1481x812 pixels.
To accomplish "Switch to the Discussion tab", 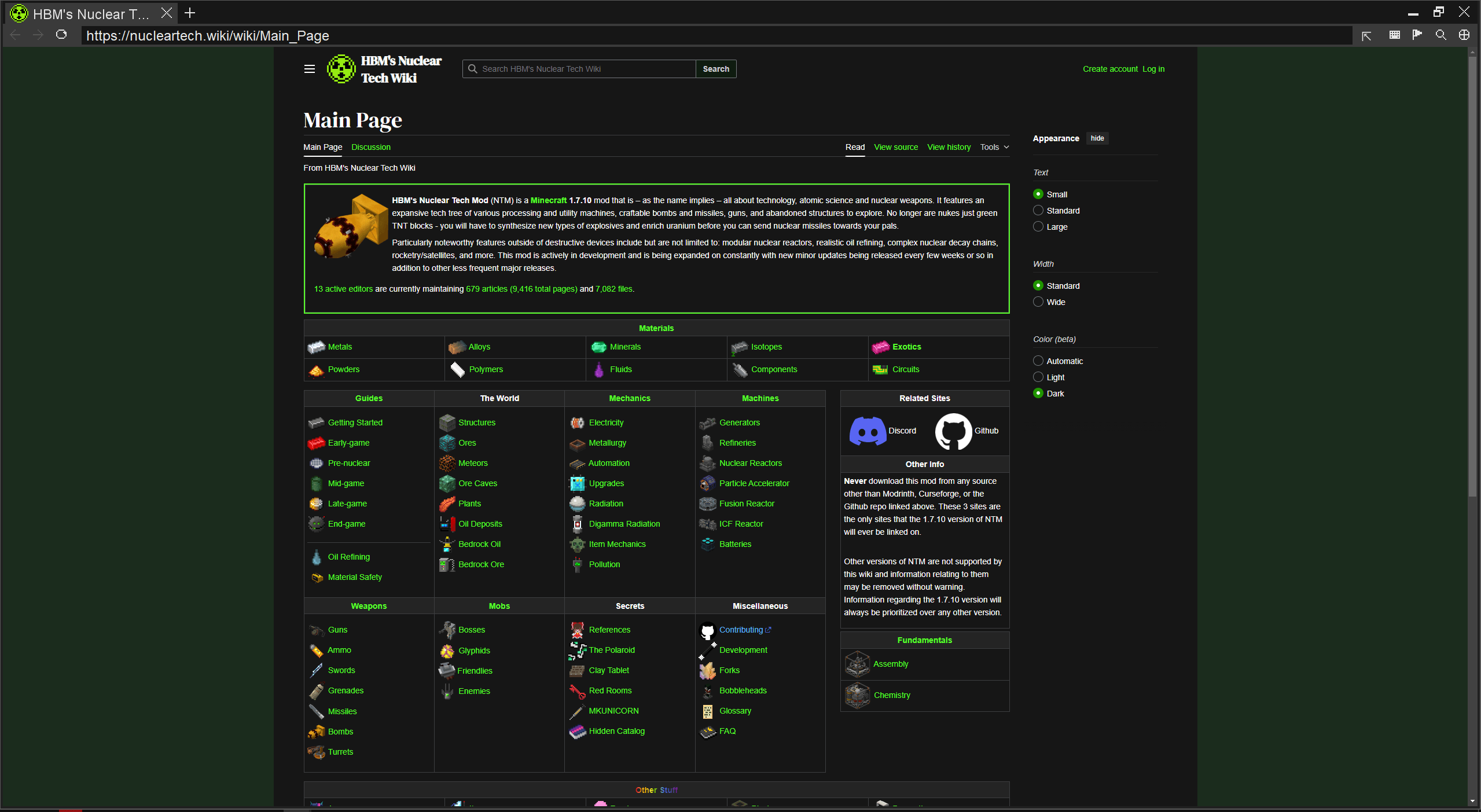I will point(370,147).
